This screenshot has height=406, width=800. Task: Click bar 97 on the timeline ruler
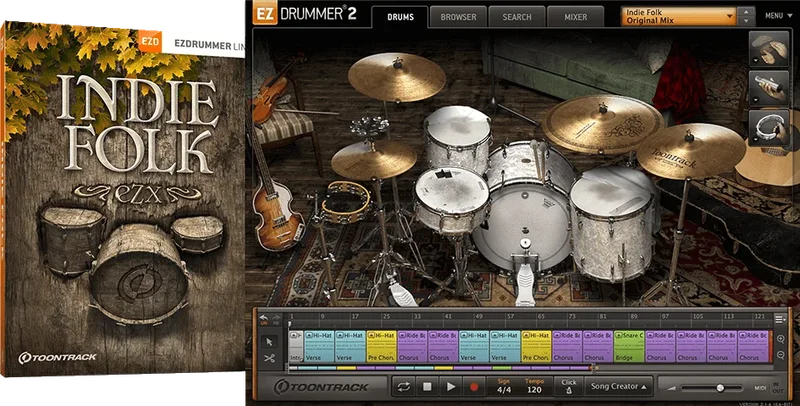tap(665, 317)
